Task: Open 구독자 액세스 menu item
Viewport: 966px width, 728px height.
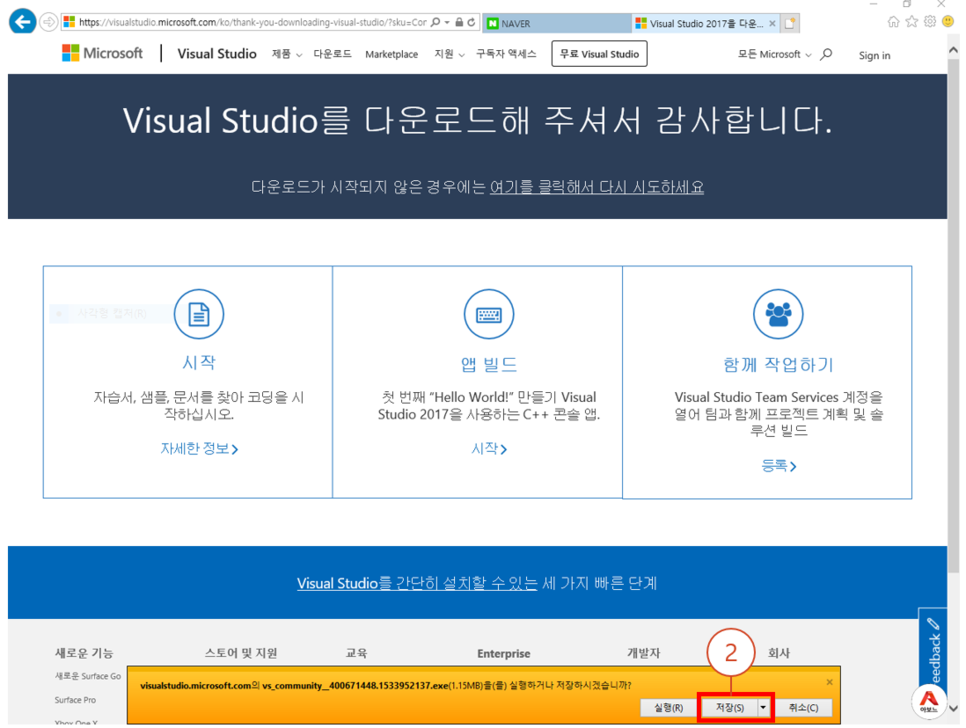Action: [x=506, y=54]
